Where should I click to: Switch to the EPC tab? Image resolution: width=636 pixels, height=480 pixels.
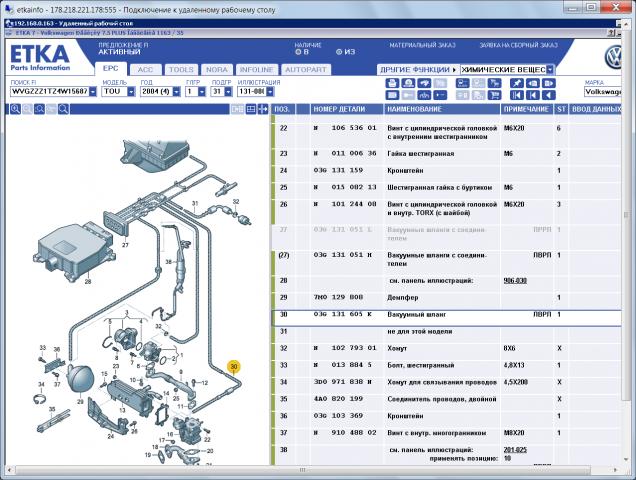110,69
